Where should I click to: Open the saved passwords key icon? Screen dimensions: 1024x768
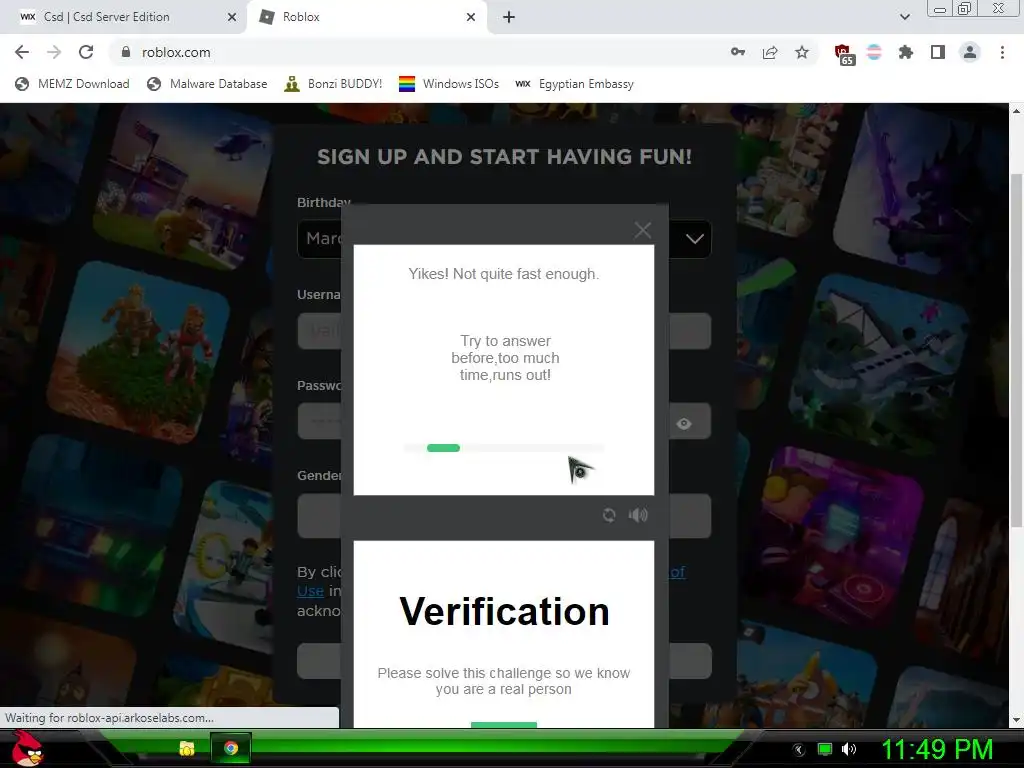[738, 52]
